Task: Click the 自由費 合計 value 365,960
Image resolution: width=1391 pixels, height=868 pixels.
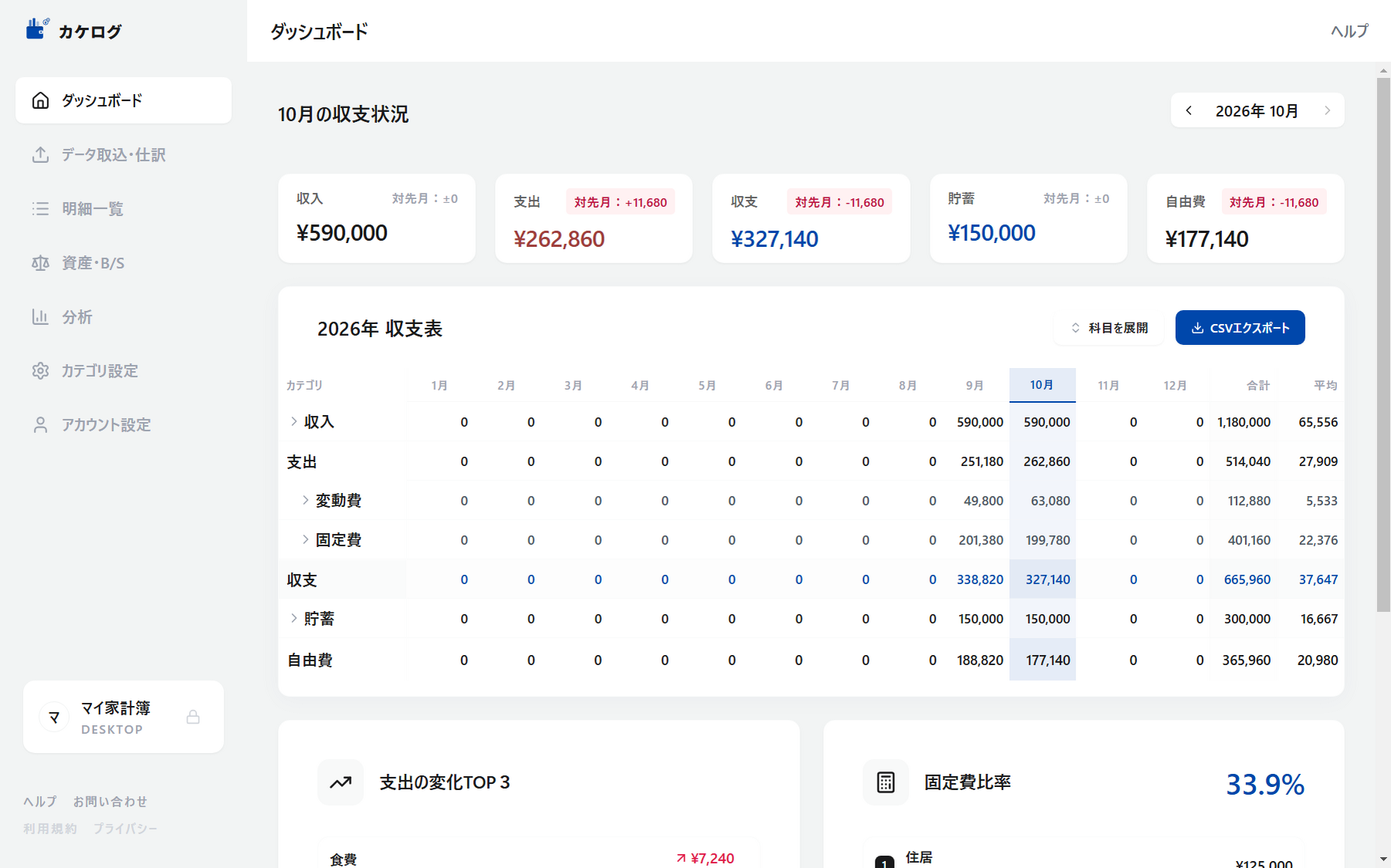Action: pos(1247,660)
